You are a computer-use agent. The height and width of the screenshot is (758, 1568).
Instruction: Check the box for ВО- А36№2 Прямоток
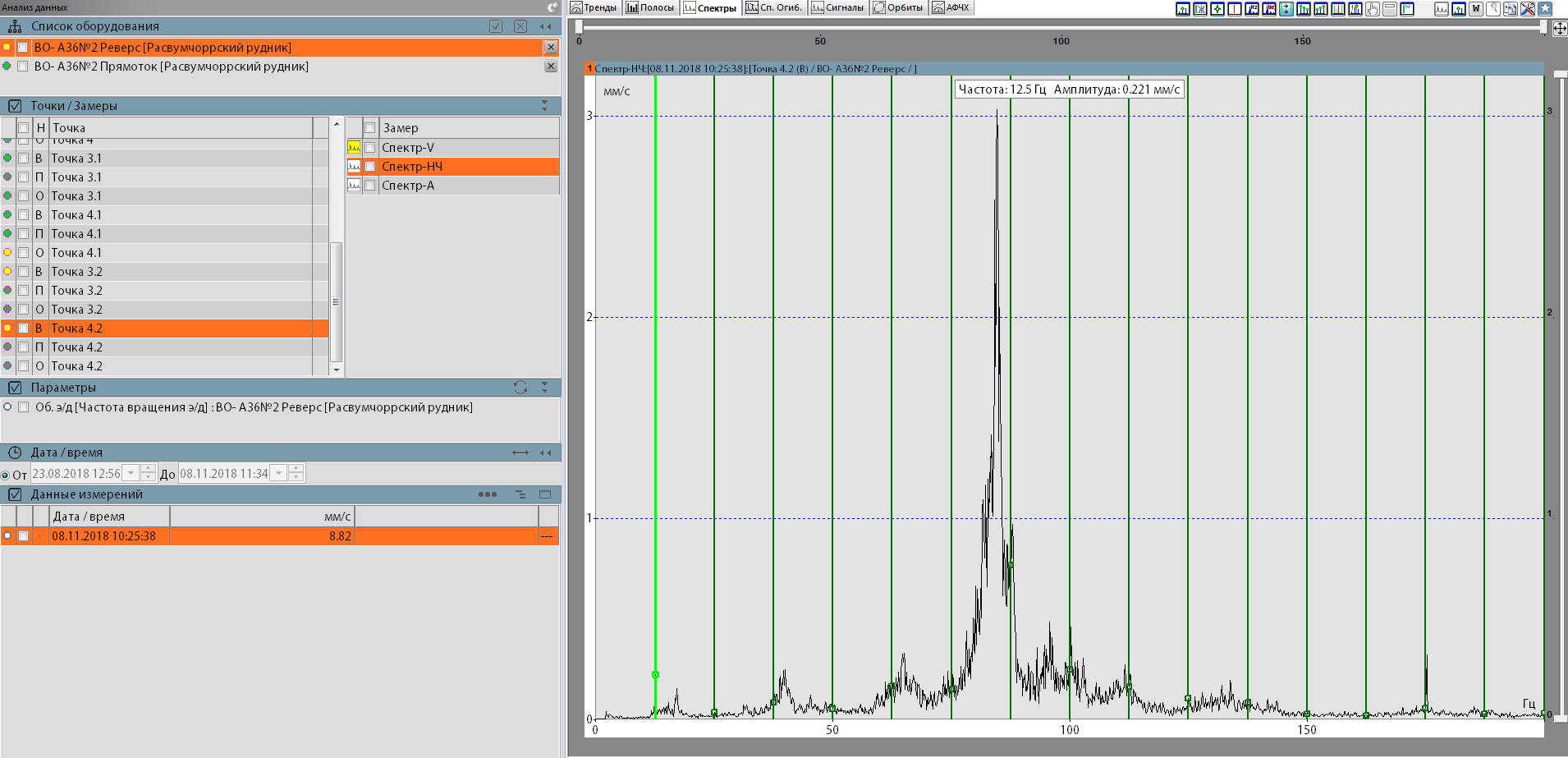point(23,67)
